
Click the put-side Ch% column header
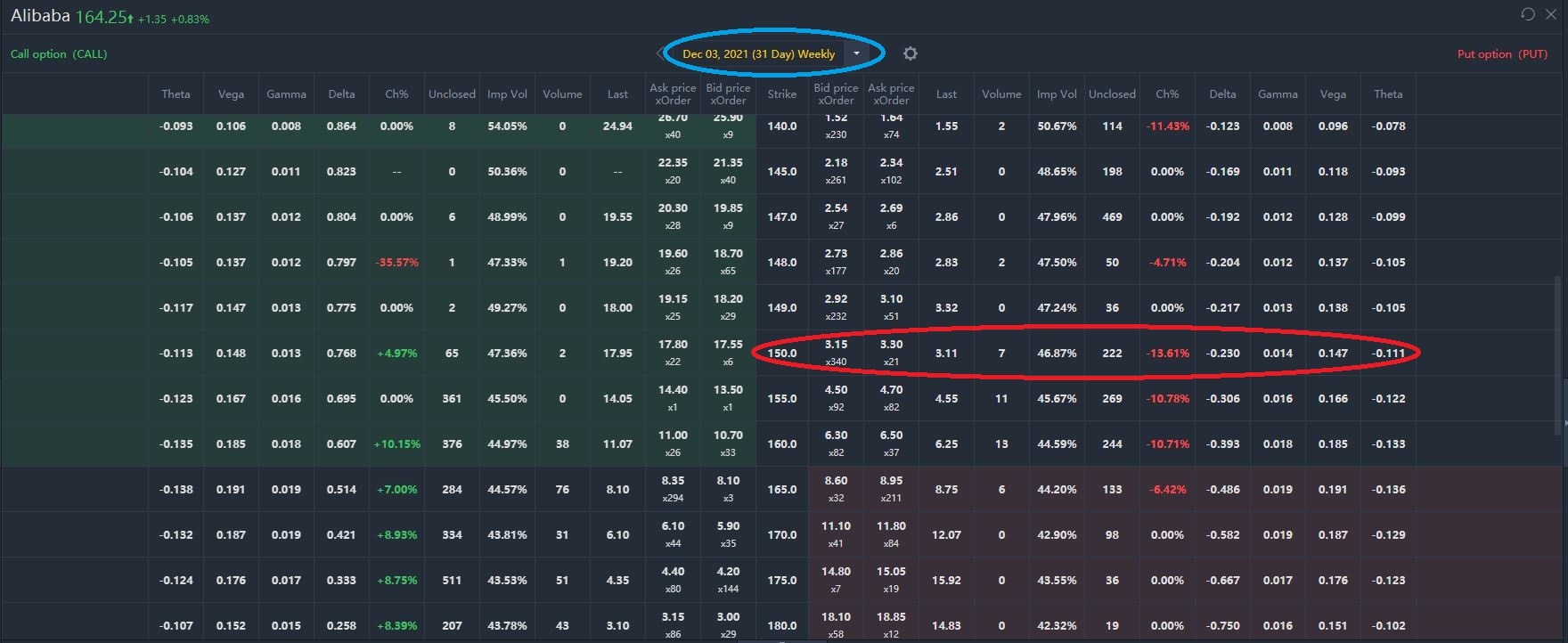click(x=1167, y=94)
